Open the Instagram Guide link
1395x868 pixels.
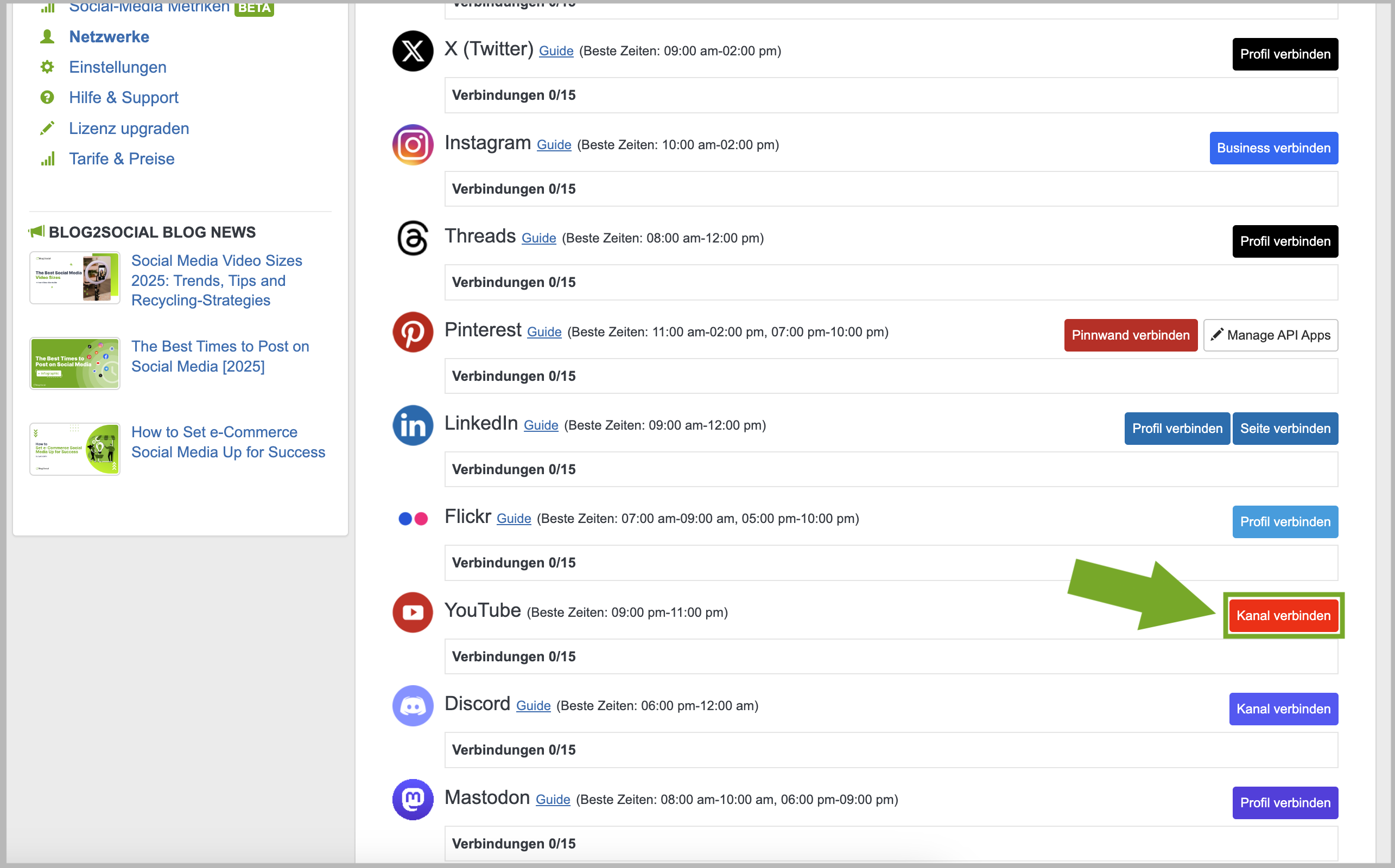coord(554,145)
